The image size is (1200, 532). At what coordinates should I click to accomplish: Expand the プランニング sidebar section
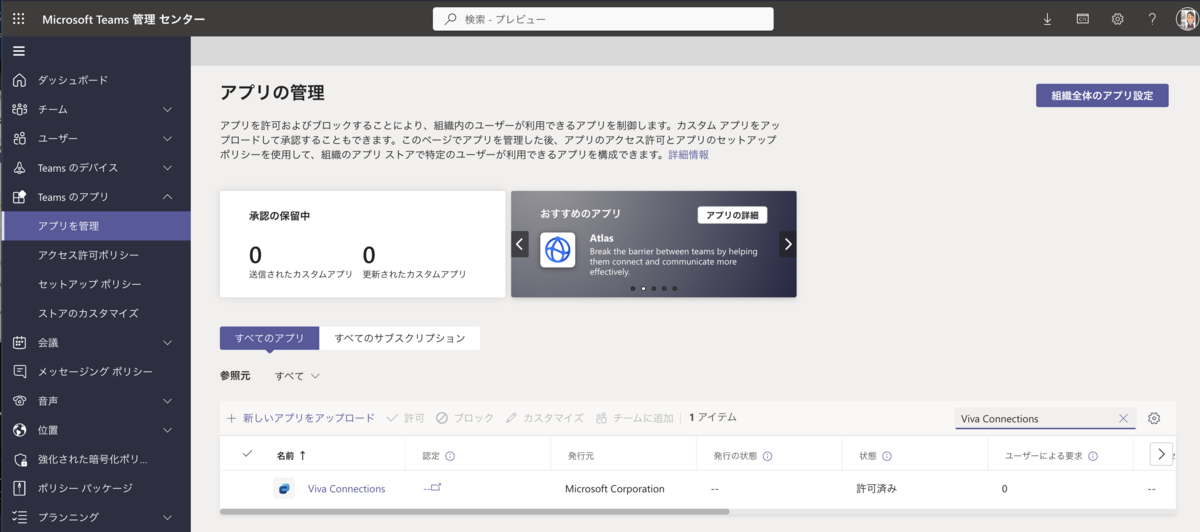[167, 517]
